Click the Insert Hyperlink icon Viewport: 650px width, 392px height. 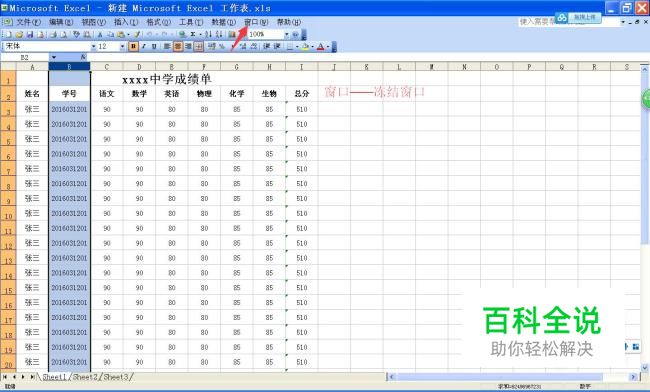182,34
